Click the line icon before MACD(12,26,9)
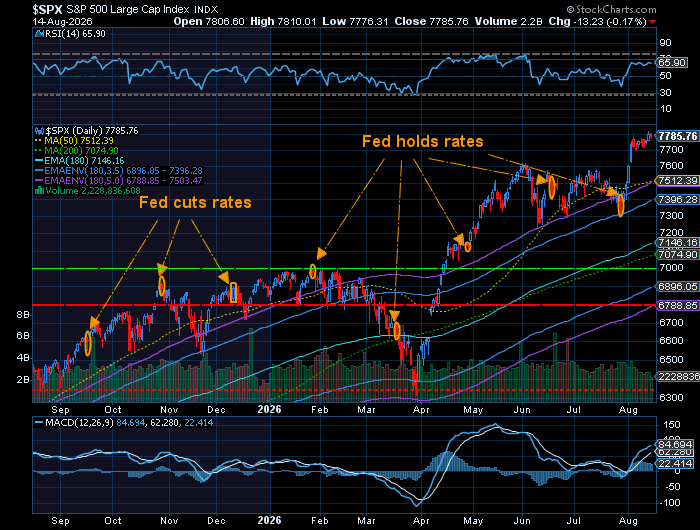 [39, 422]
